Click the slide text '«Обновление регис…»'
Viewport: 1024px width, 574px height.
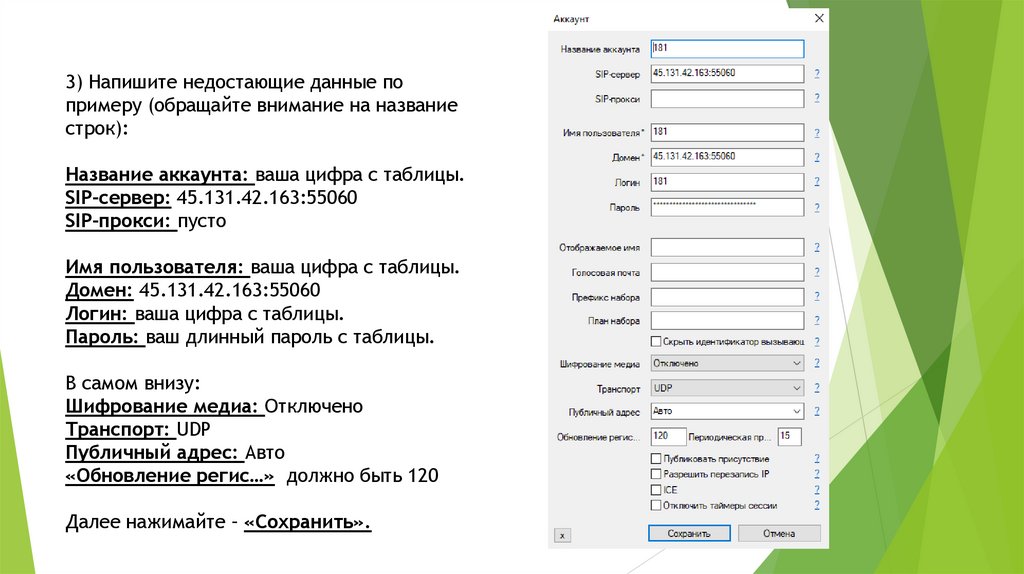click(x=170, y=475)
